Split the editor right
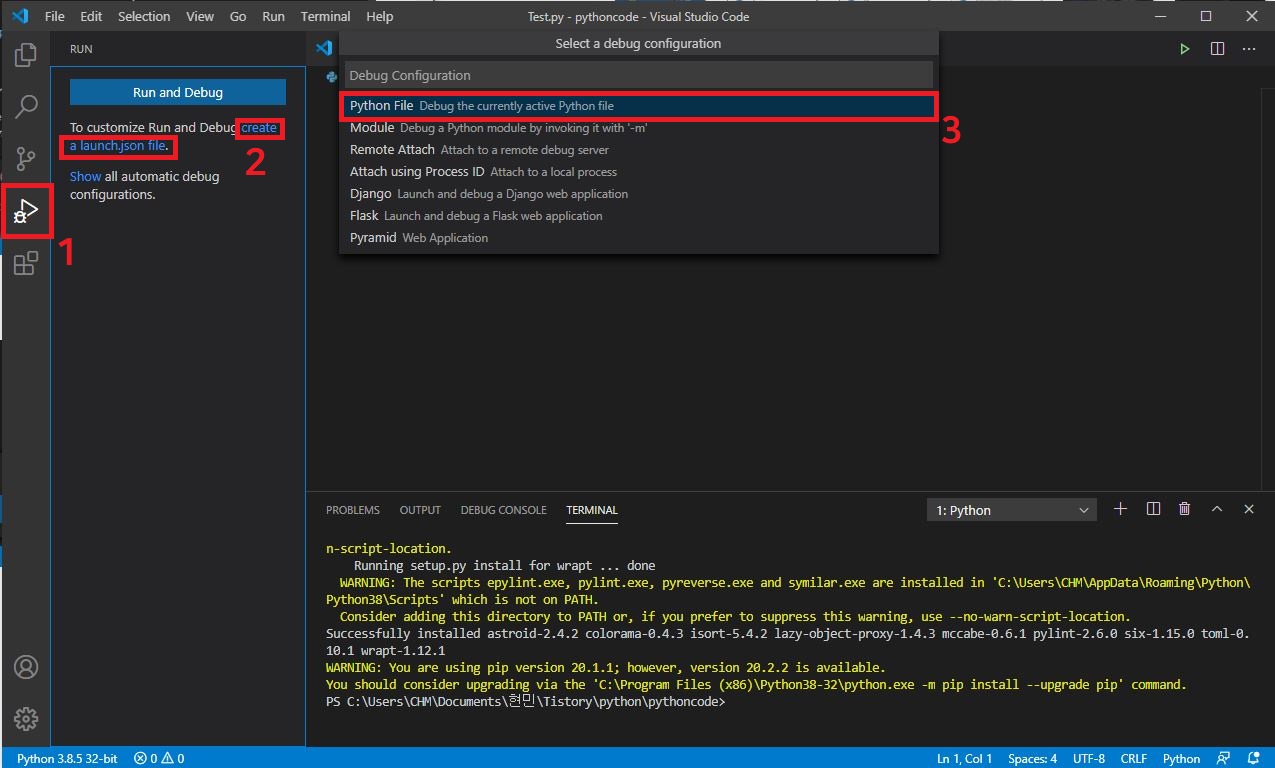This screenshot has width=1275, height=768. pos(1217,49)
